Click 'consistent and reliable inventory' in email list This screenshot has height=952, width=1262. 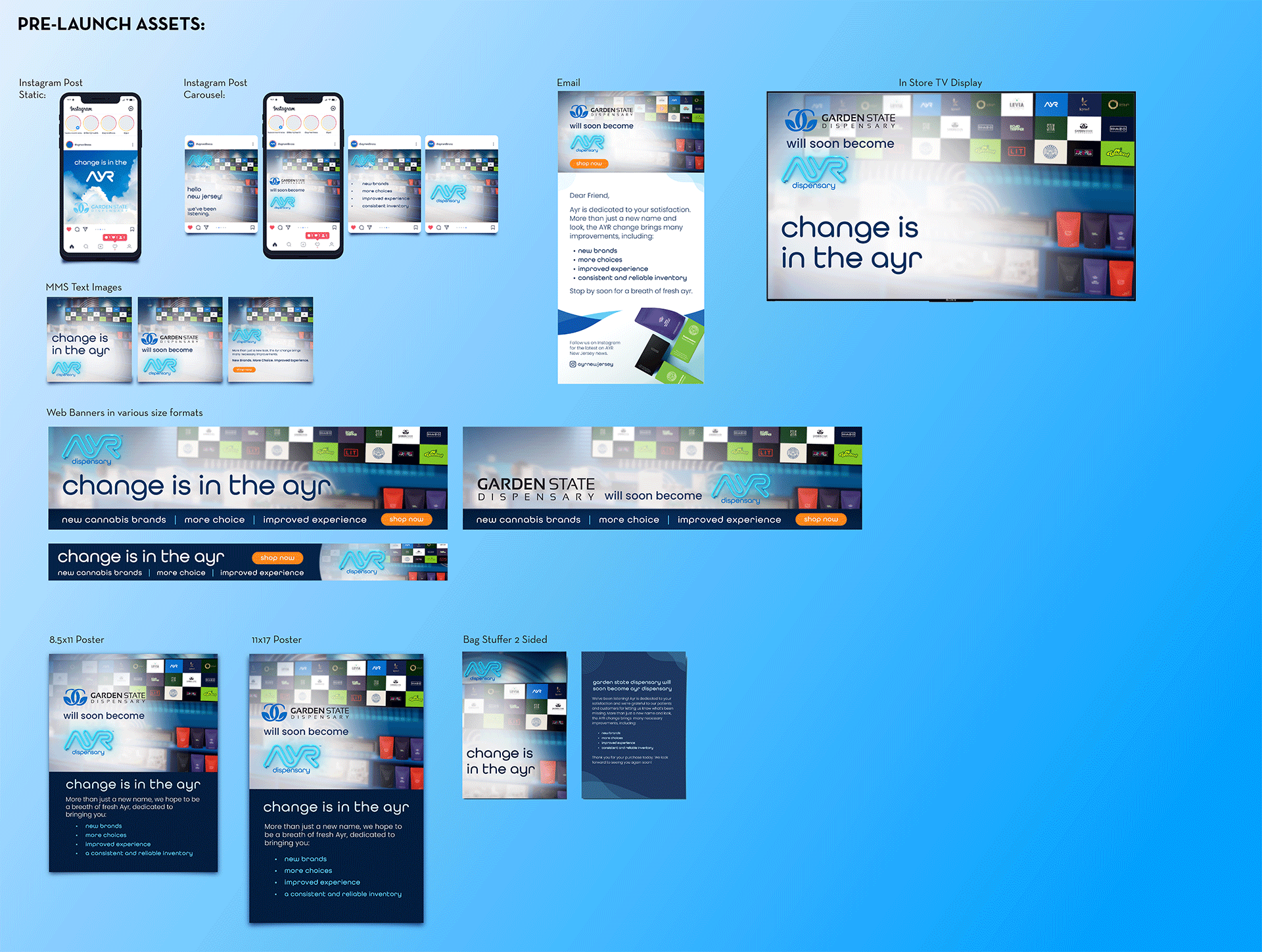click(x=632, y=277)
